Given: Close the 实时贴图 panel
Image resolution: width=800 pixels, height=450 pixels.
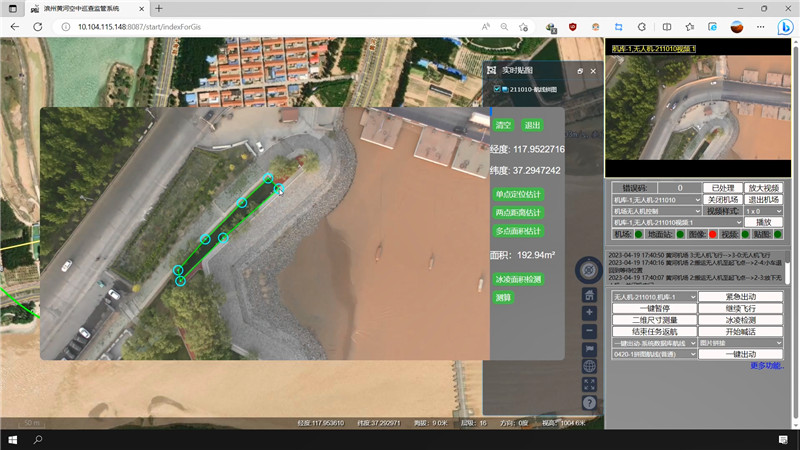Looking at the screenshot, I should click(593, 71).
